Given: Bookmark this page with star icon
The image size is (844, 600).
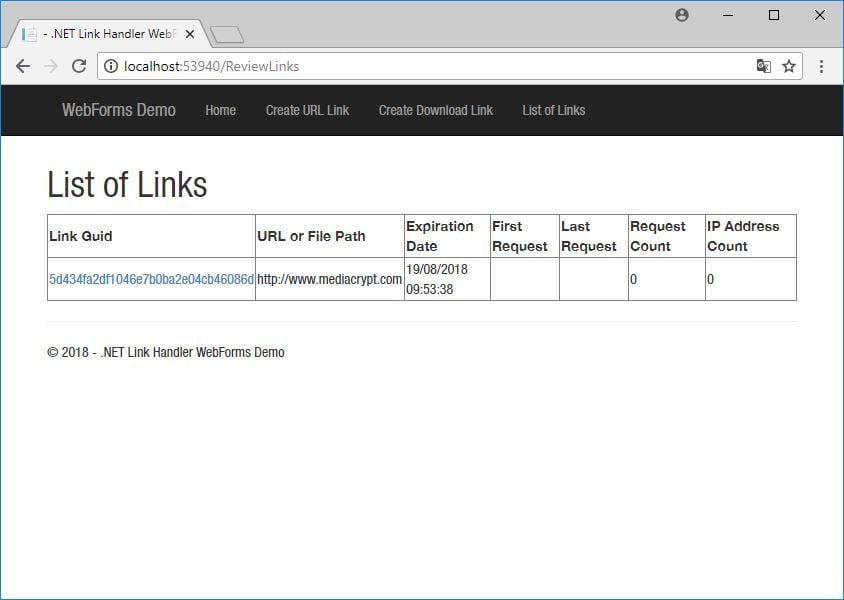Looking at the screenshot, I should [789, 66].
